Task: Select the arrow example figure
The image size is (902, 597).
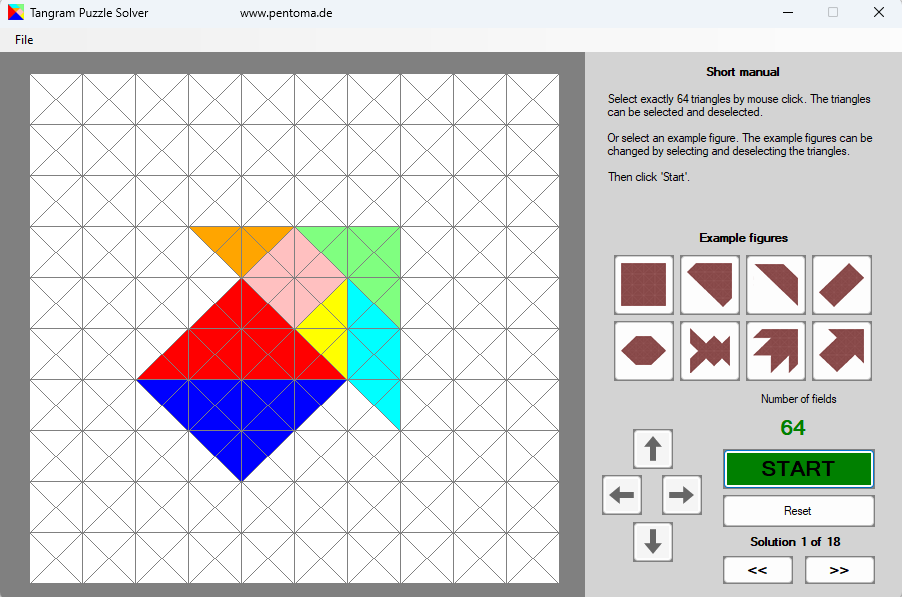Action: pos(775,351)
